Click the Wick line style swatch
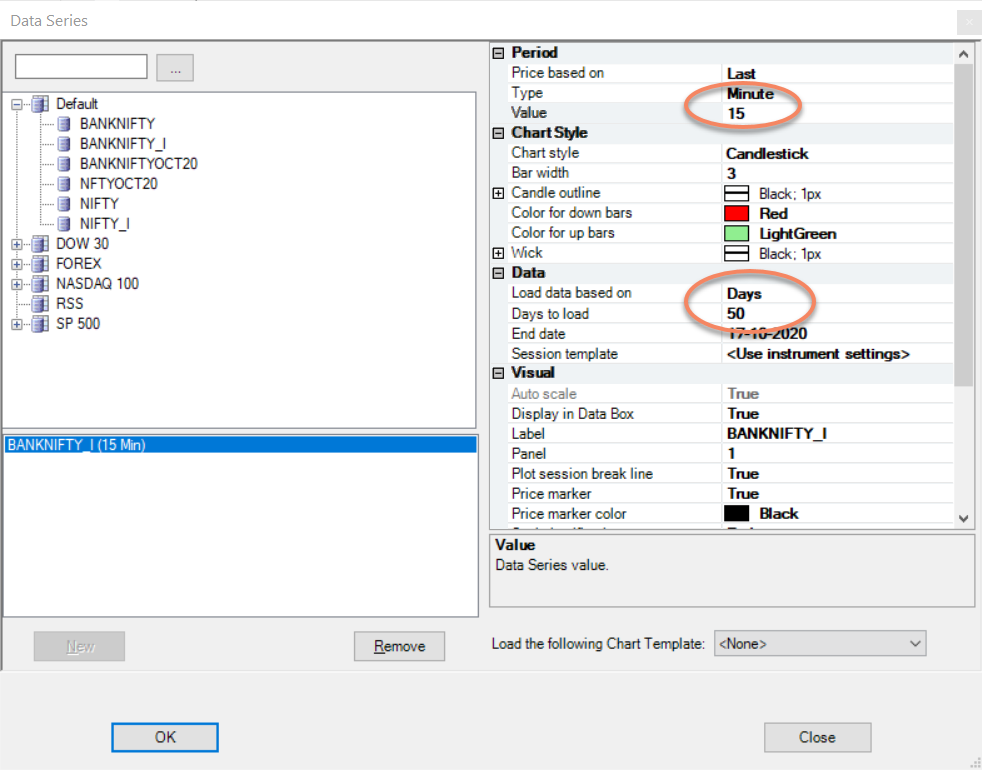Image resolution: width=982 pixels, height=770 pixels. [736, 254]
